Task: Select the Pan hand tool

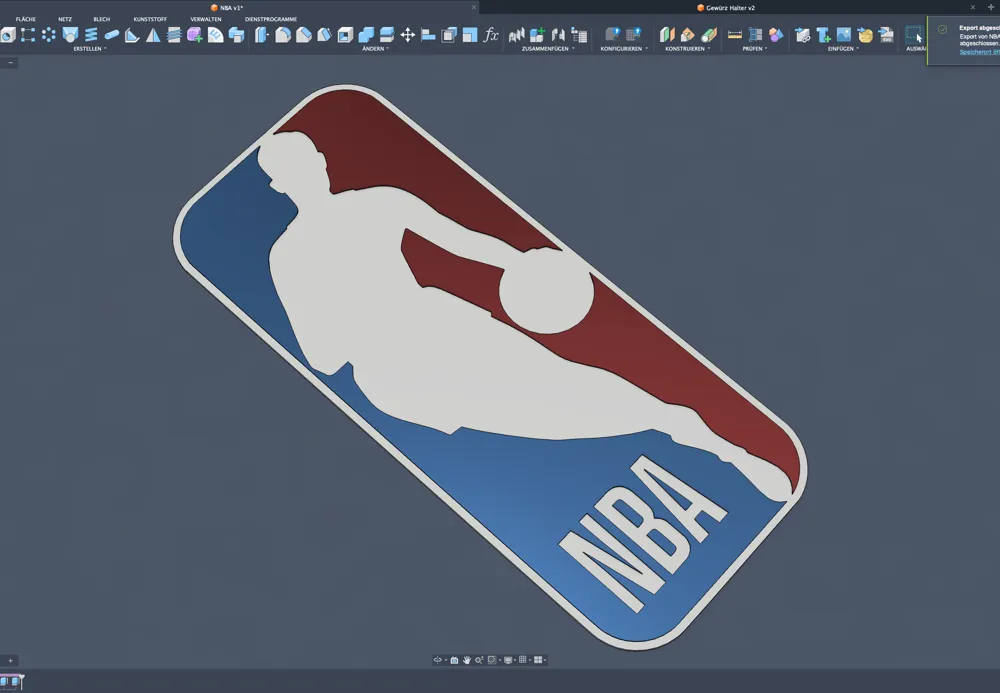Action: pyautogui.click(x=467, y=660)
